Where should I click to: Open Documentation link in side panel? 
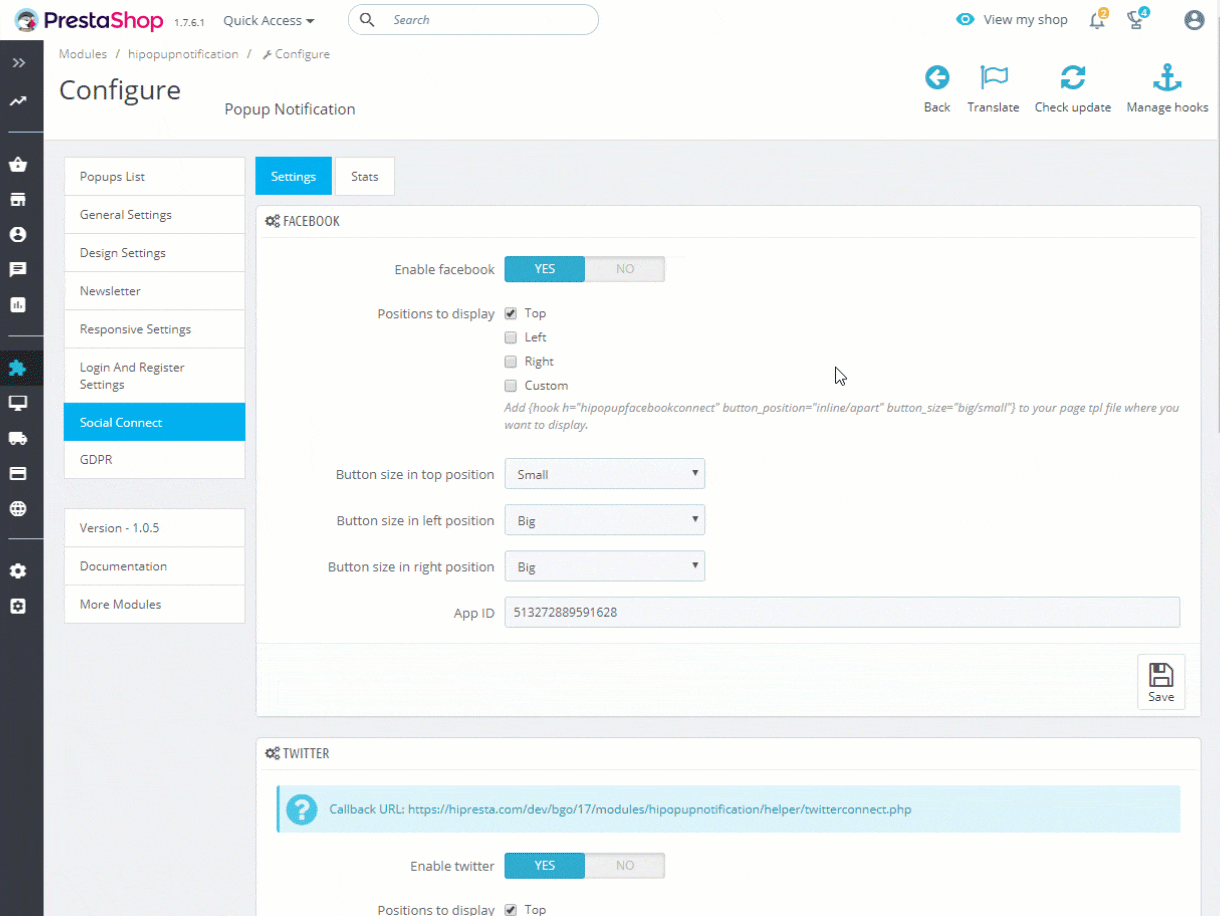[x=155, y=566]
